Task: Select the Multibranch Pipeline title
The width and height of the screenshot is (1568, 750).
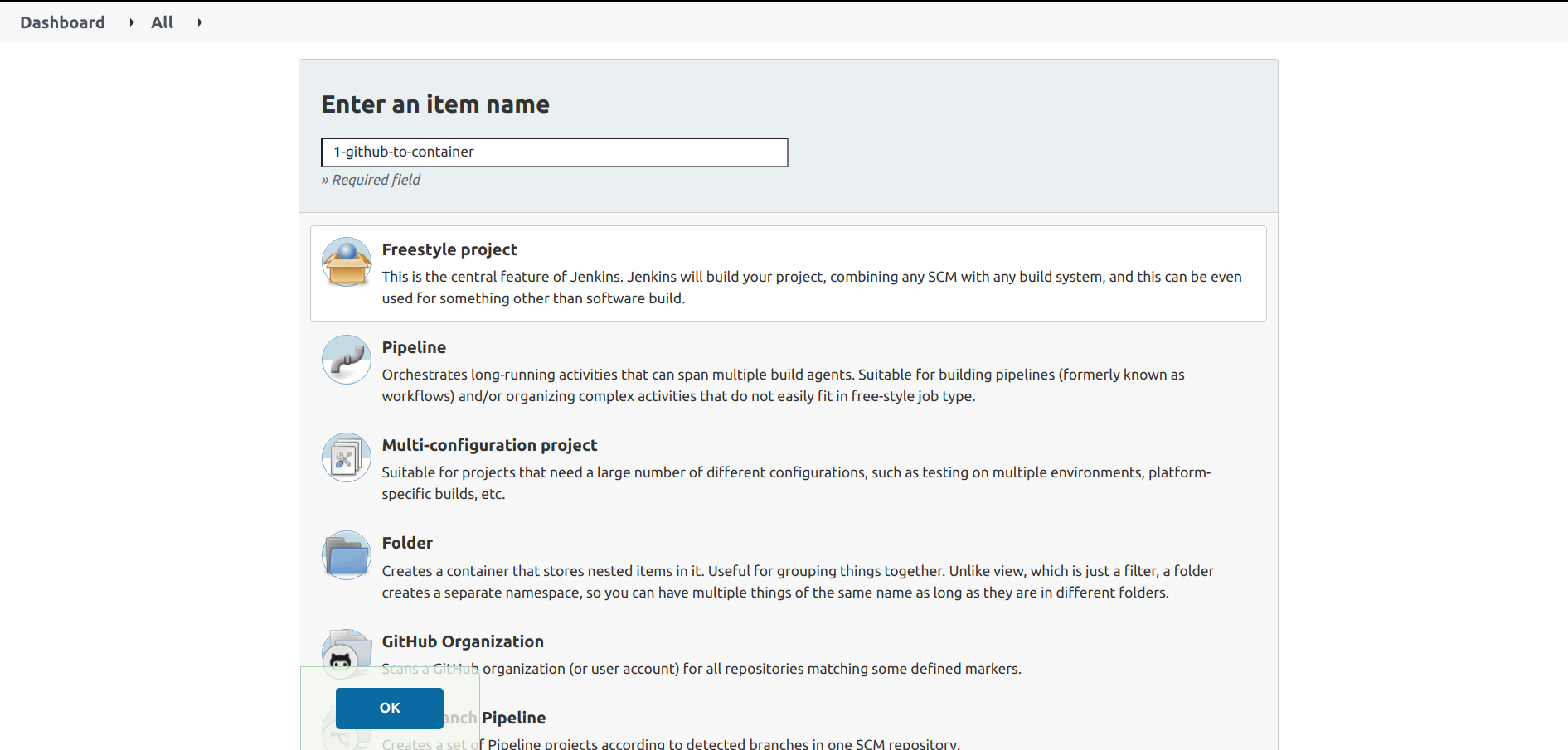Action: click(x=494, y=718)
